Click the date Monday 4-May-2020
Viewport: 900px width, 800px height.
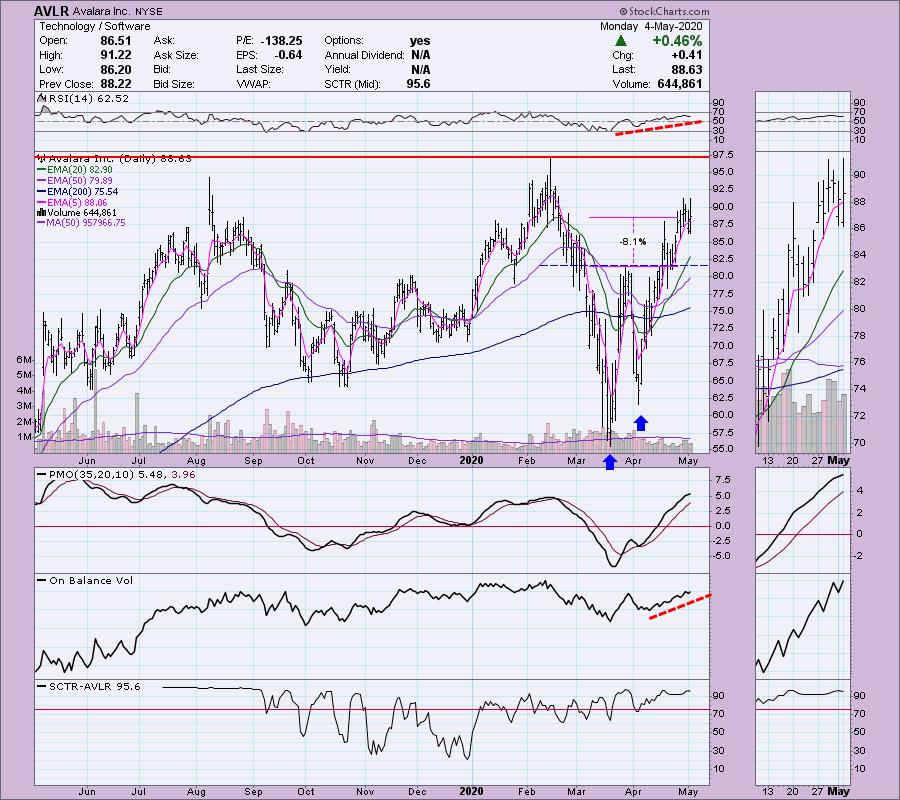pos(651,26)
